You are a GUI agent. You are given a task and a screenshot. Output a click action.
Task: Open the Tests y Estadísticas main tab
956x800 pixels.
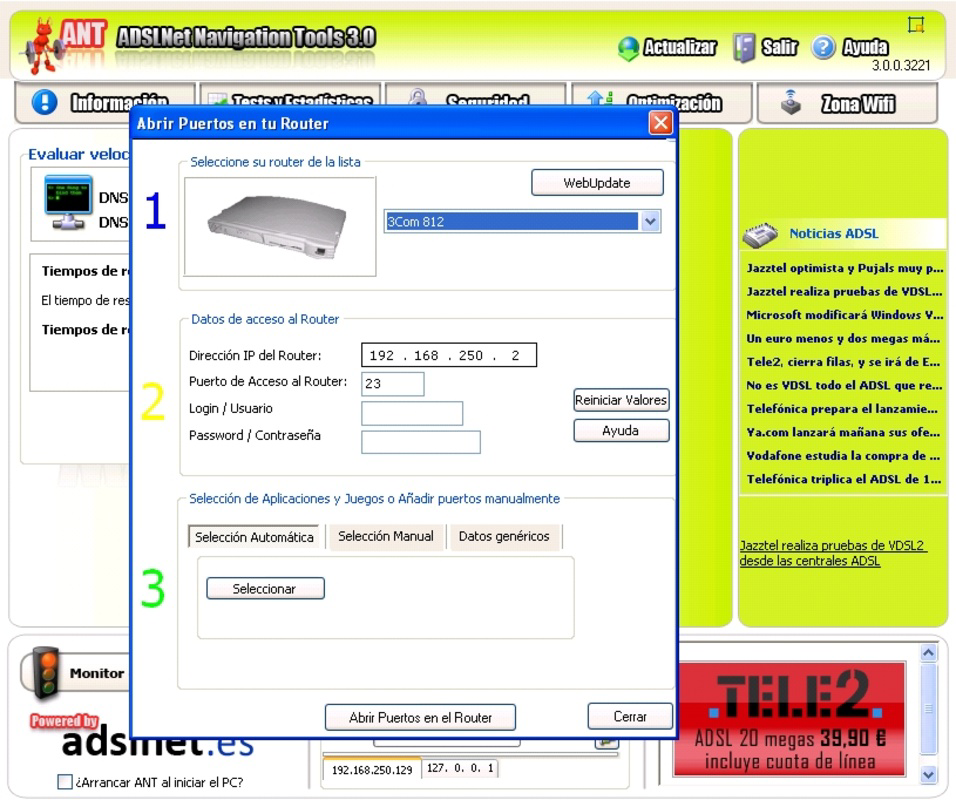point(290,96)
